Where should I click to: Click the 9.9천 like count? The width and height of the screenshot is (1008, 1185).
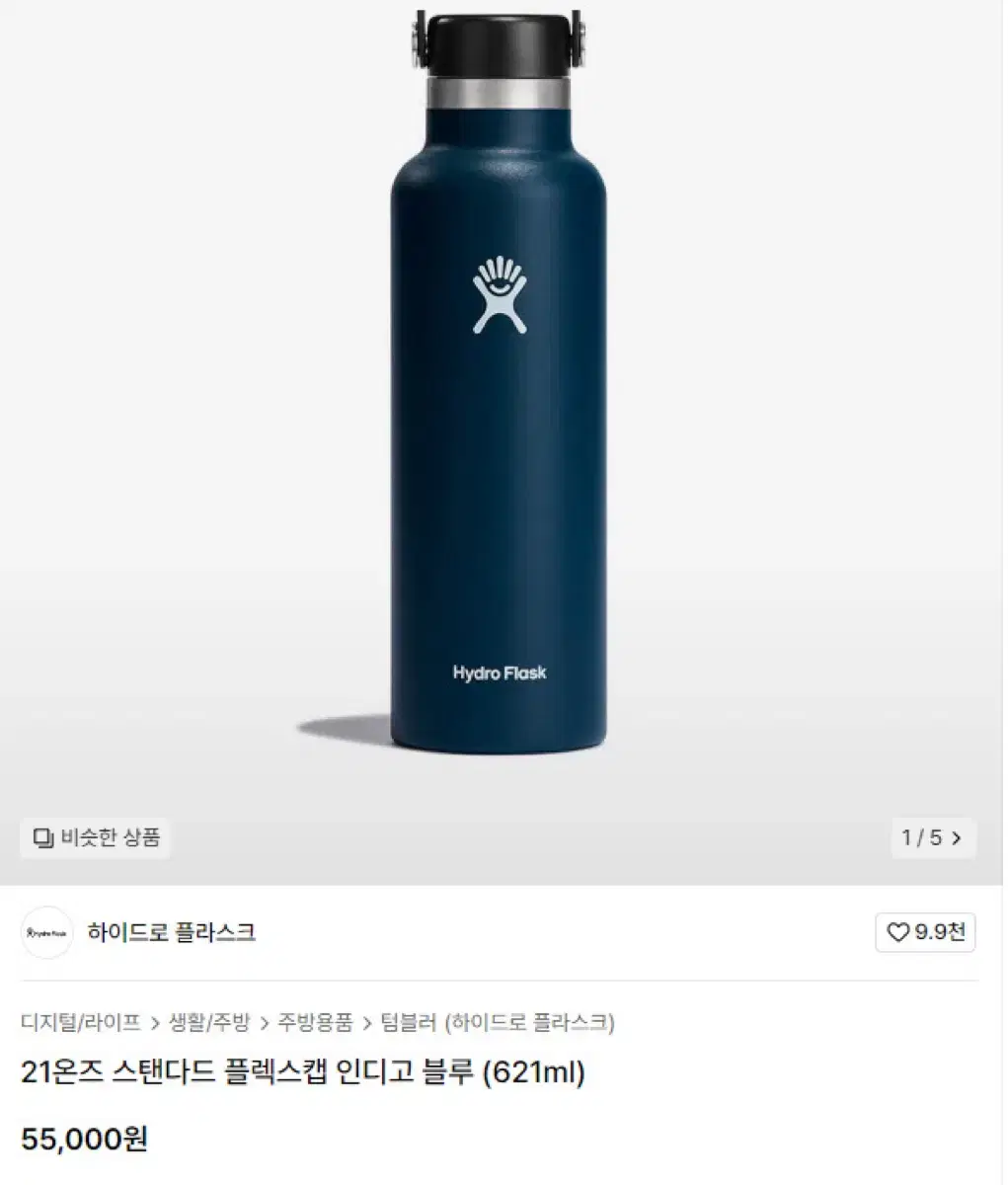pyautogui.click(x=941, y=932)
